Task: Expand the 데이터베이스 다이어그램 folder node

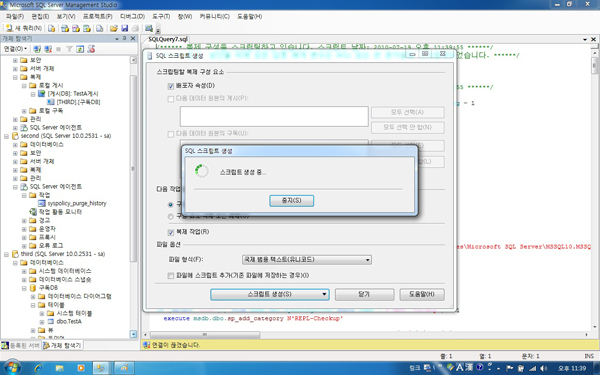Action: [x=33, y=297]
